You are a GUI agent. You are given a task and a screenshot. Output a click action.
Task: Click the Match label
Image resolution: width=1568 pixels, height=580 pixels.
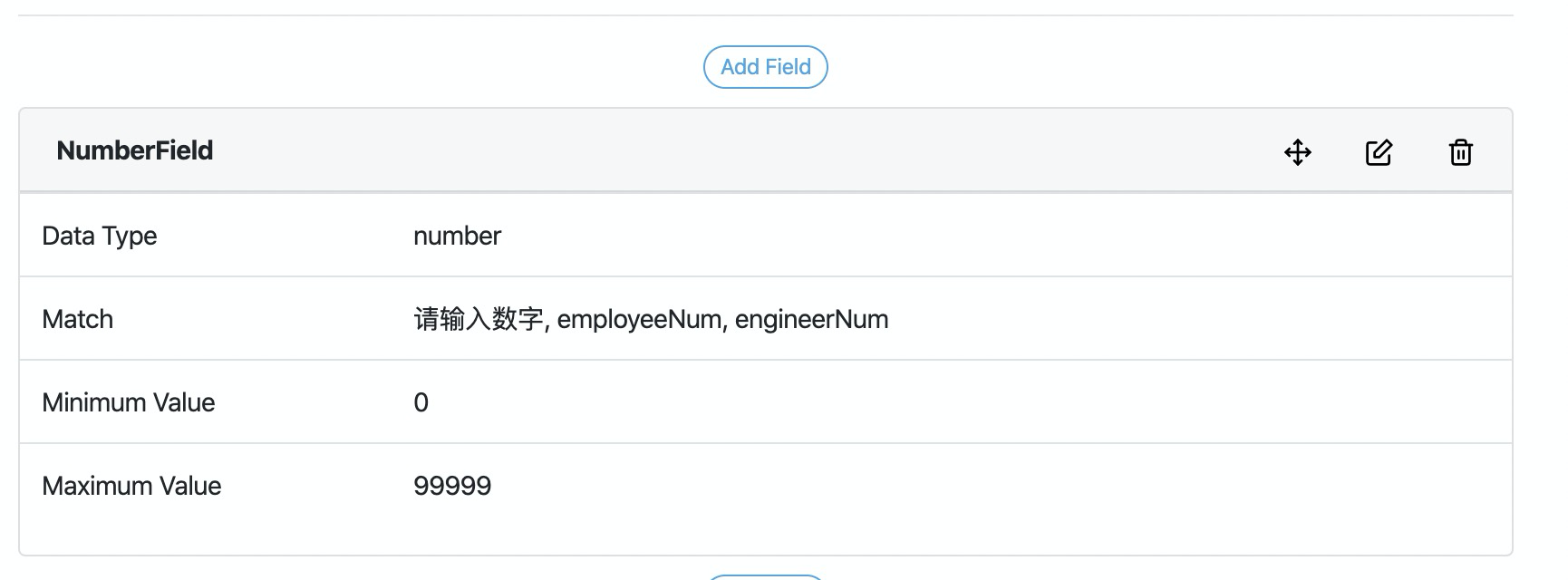78,319
